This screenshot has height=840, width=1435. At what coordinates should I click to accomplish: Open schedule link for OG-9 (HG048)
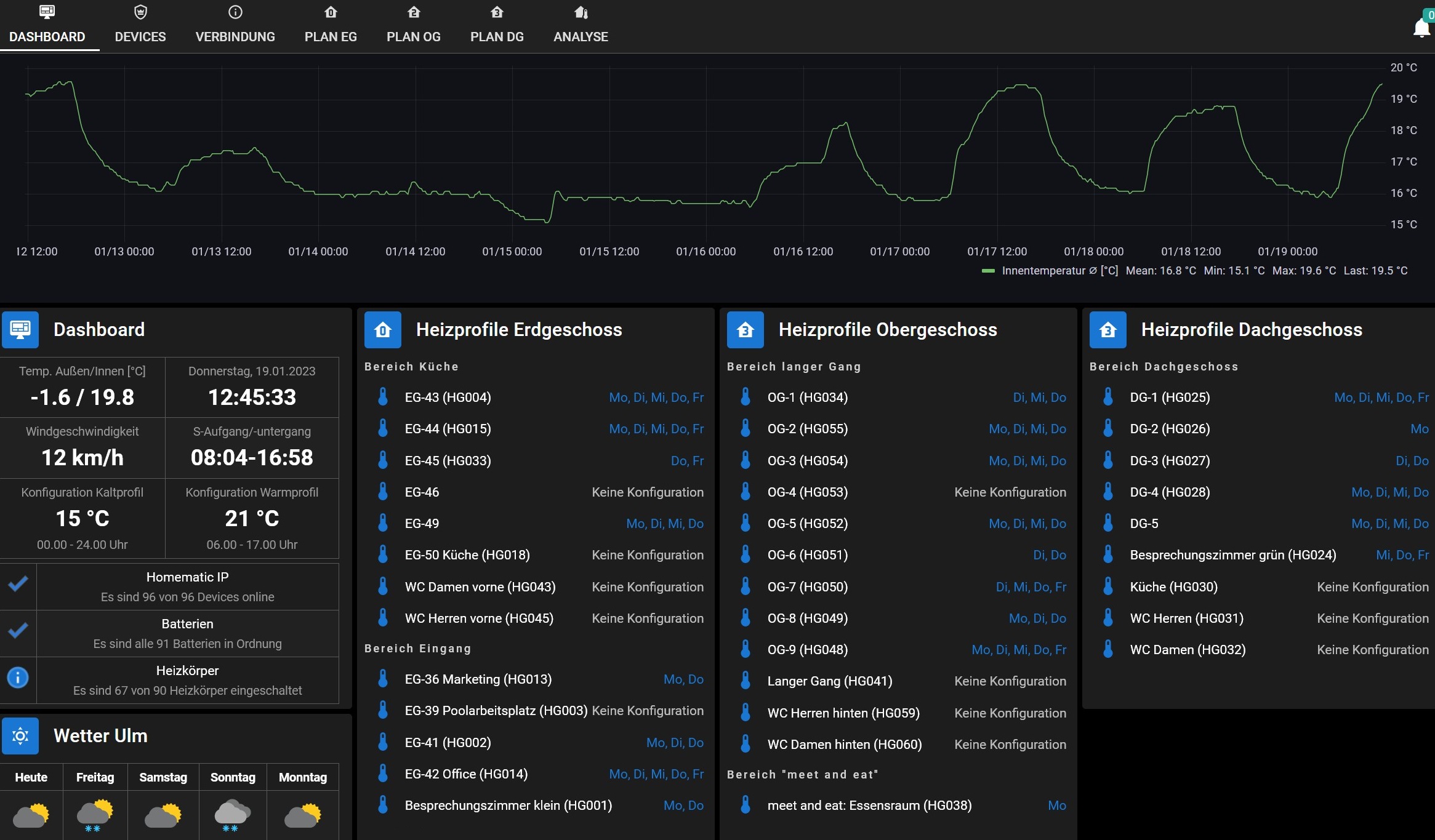(x=1019, y=650)
